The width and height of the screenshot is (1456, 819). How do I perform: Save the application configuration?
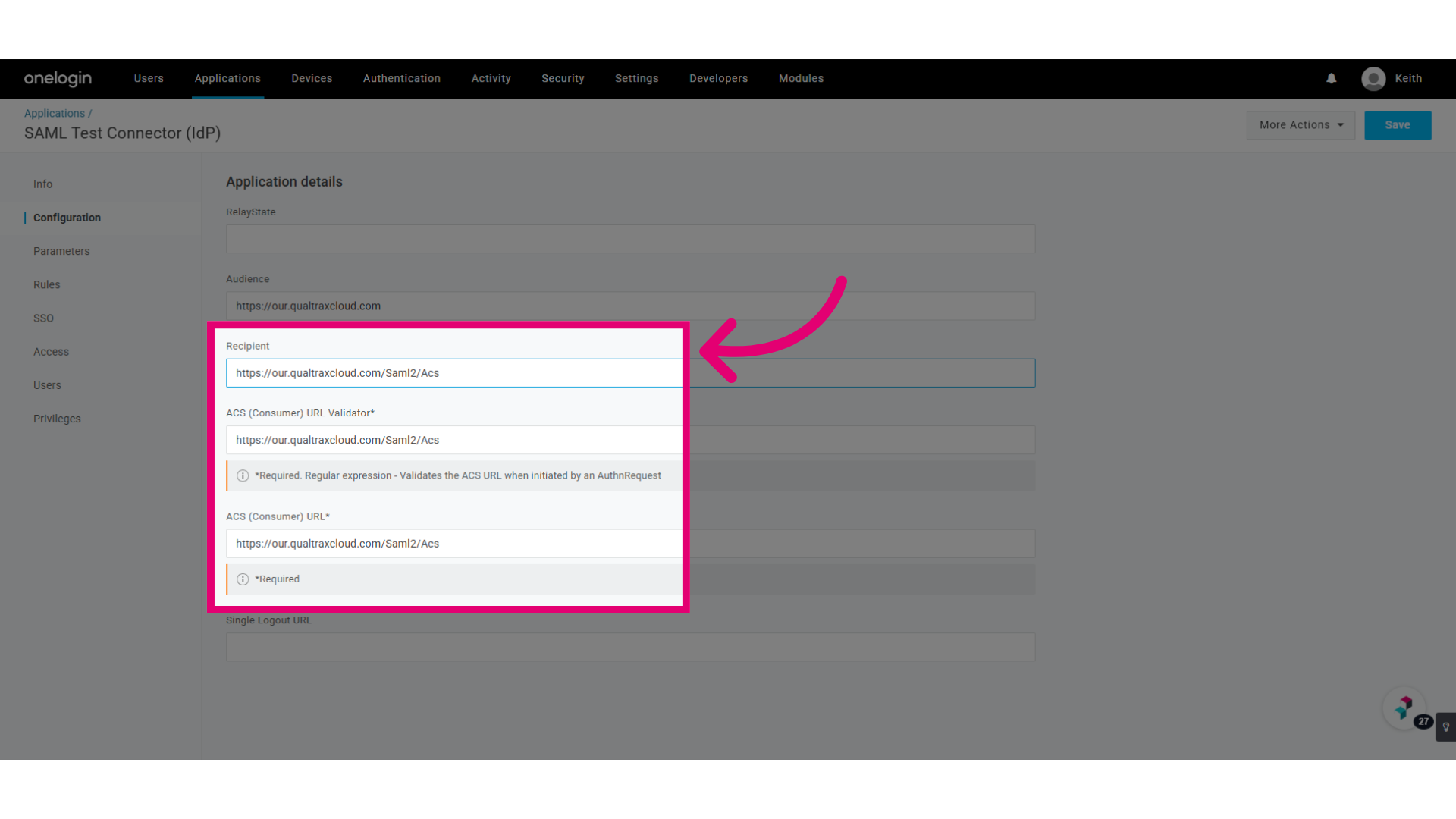point(1398,125)
